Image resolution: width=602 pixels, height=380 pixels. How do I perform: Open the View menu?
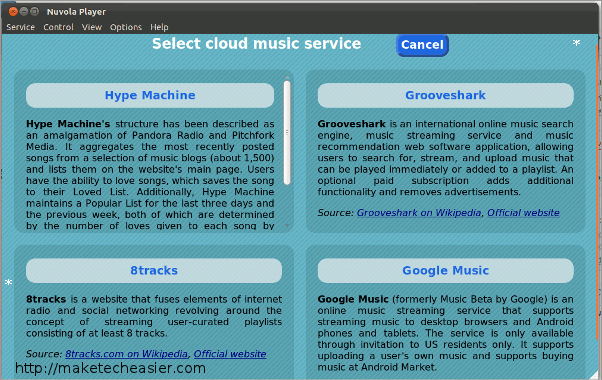(x=92, y=27)
